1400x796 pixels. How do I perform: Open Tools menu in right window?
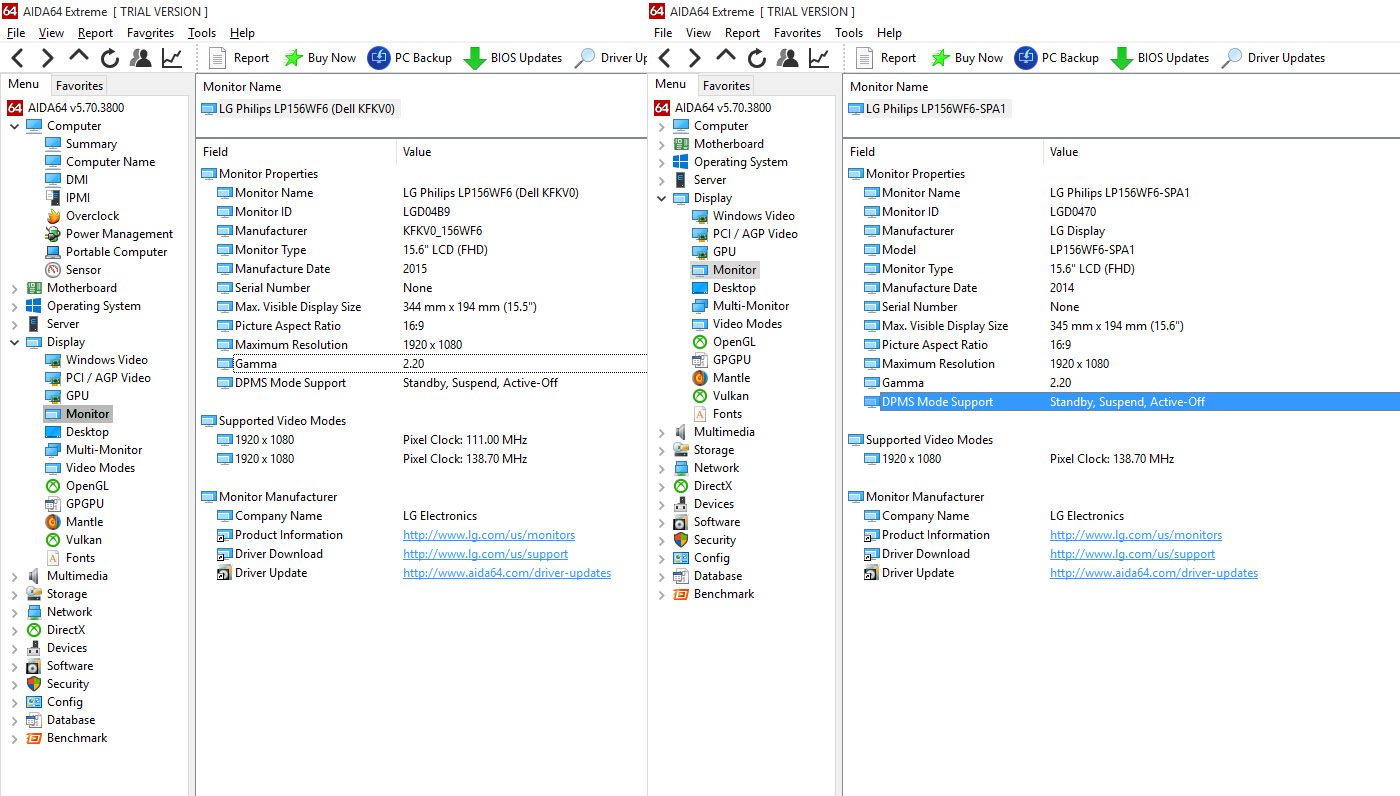849,33
